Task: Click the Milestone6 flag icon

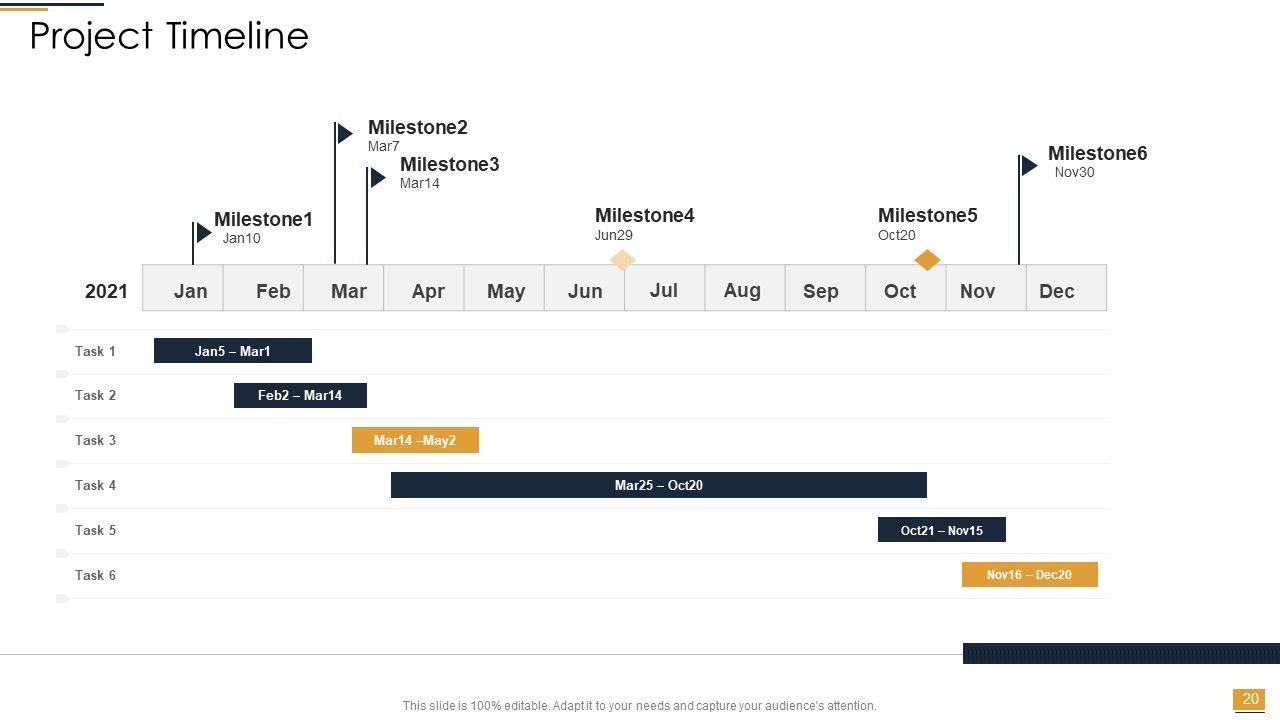Action: [x=1029, y=166]
